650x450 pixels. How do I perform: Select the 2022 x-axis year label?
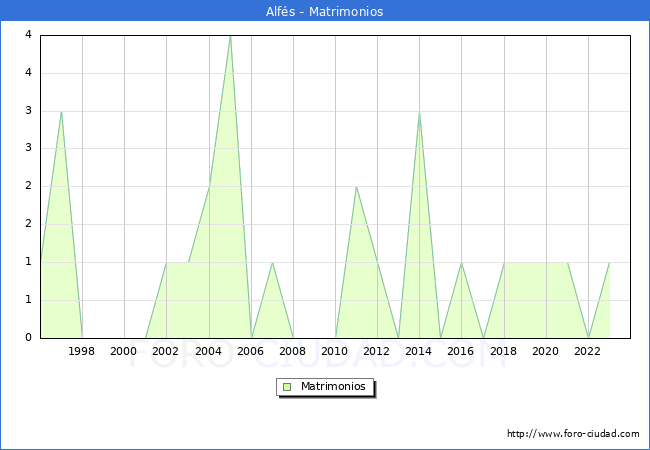coord(588,351)
